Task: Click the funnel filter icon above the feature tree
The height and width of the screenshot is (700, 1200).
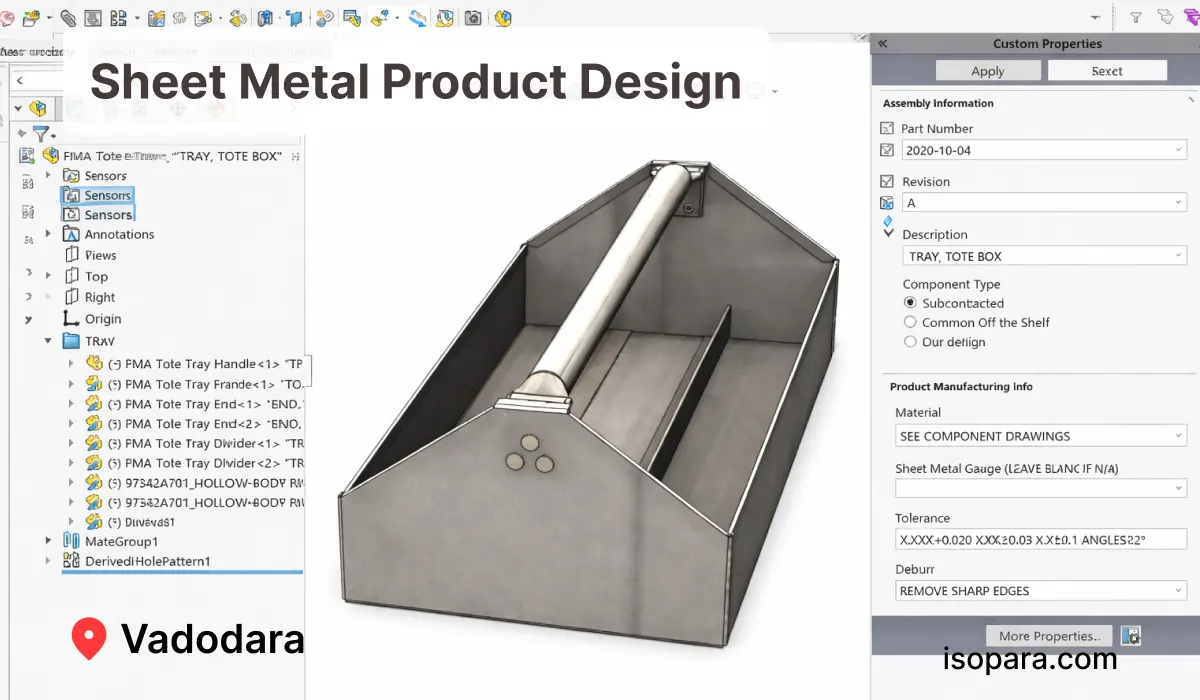Action: [x=40, y=133]
